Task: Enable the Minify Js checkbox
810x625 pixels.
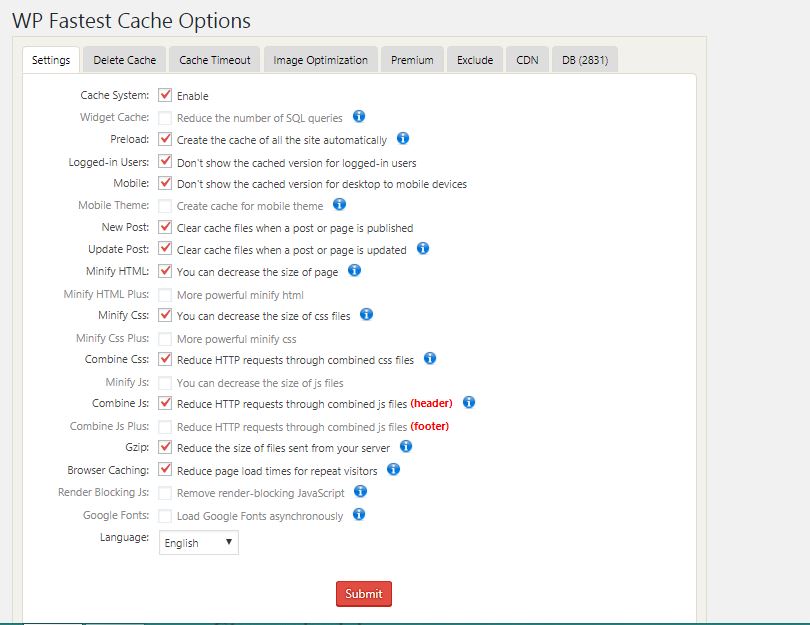Action: [x=165, y=382]
